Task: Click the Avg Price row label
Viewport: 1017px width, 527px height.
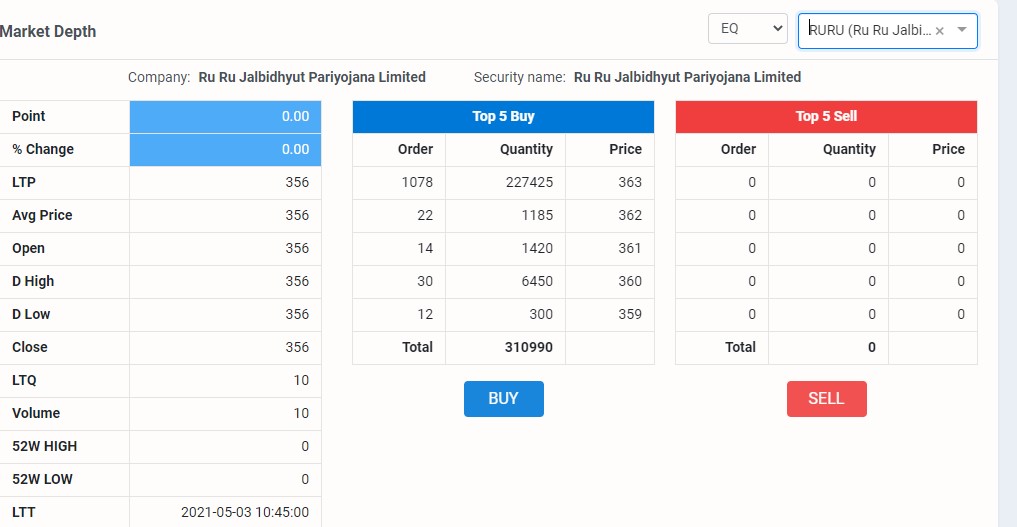Action: 42,216
